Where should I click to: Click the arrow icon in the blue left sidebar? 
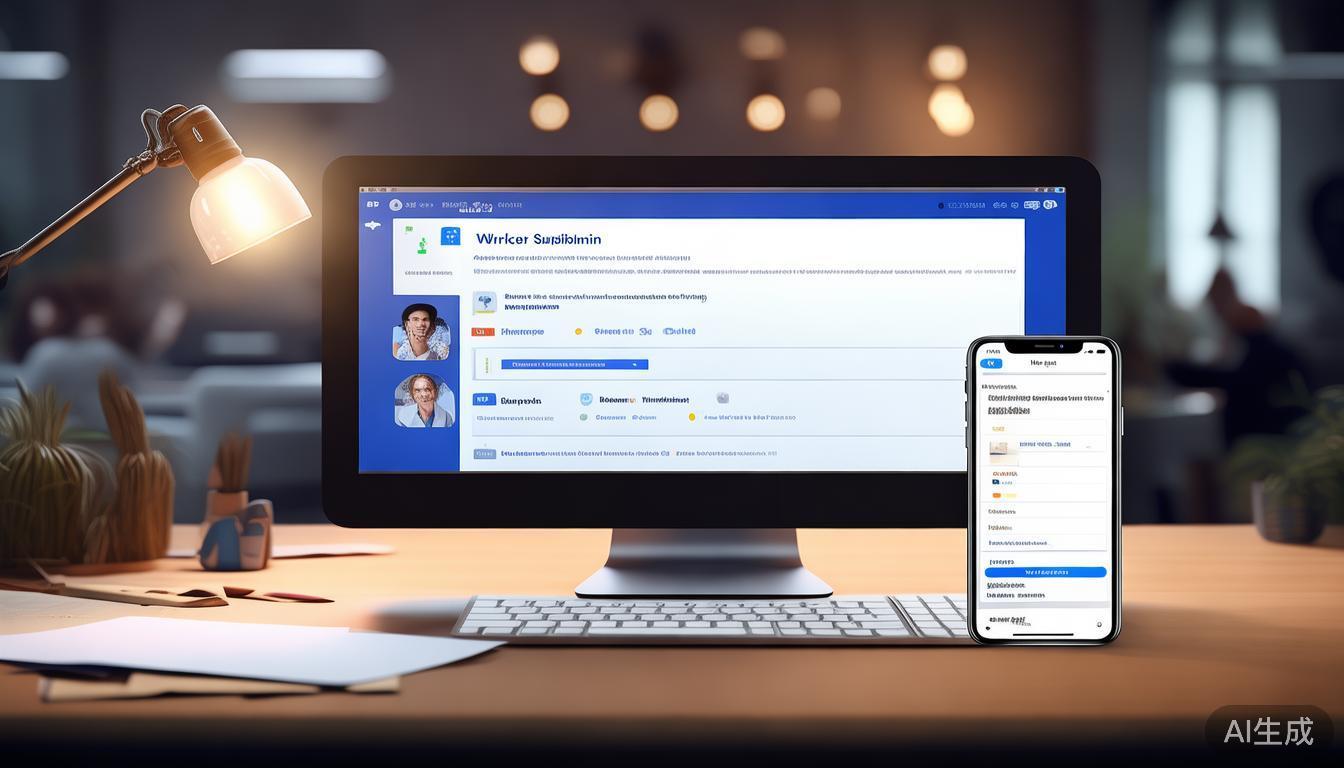click(373, 225)
